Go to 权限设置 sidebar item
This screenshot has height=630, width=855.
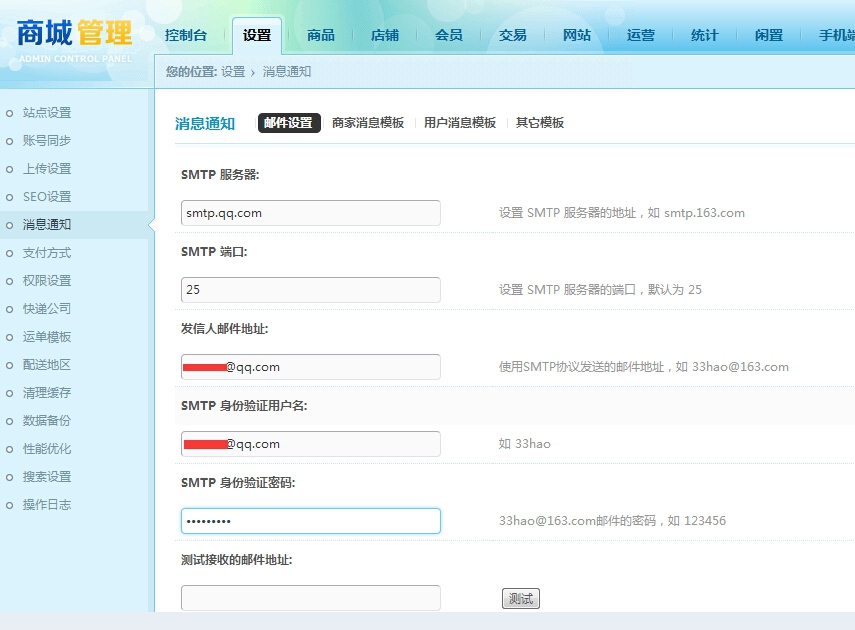point(47,281)
